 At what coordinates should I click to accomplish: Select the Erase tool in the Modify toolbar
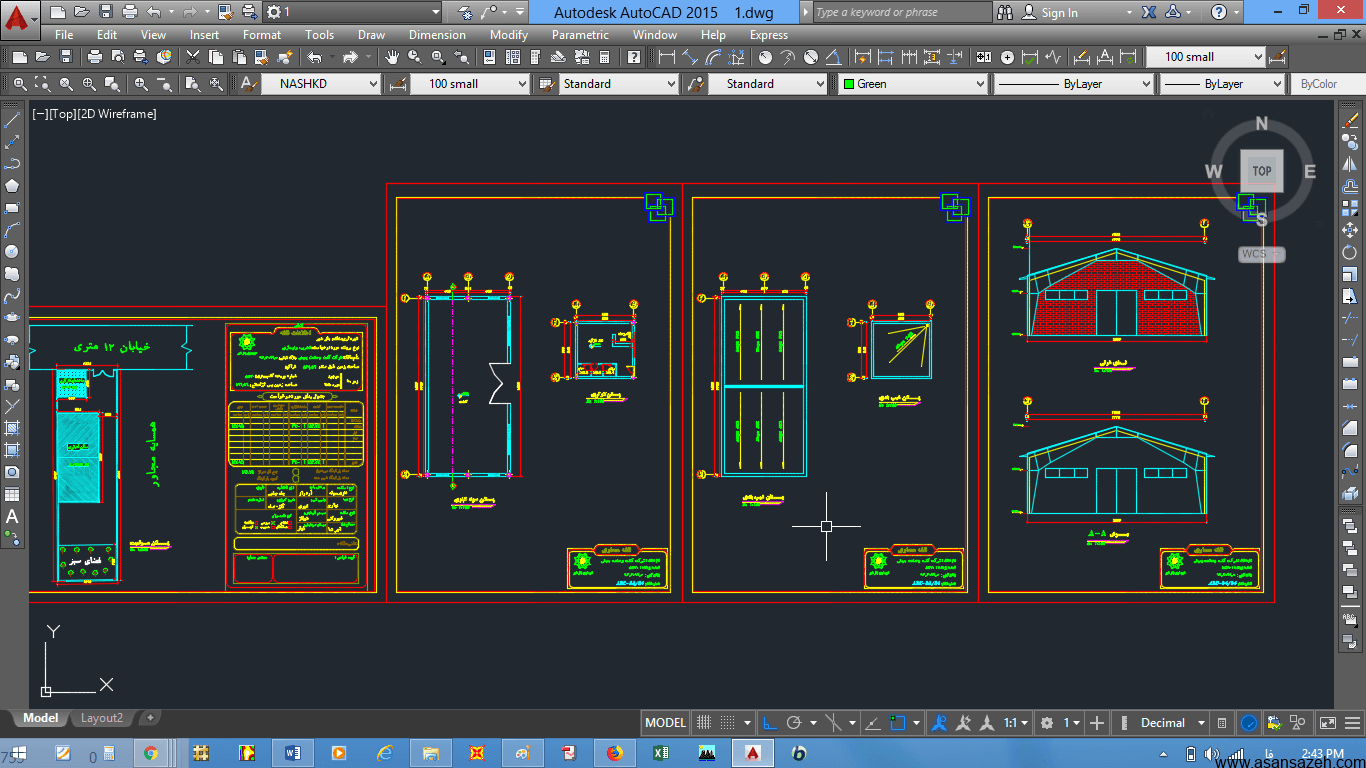(1351, 120)
